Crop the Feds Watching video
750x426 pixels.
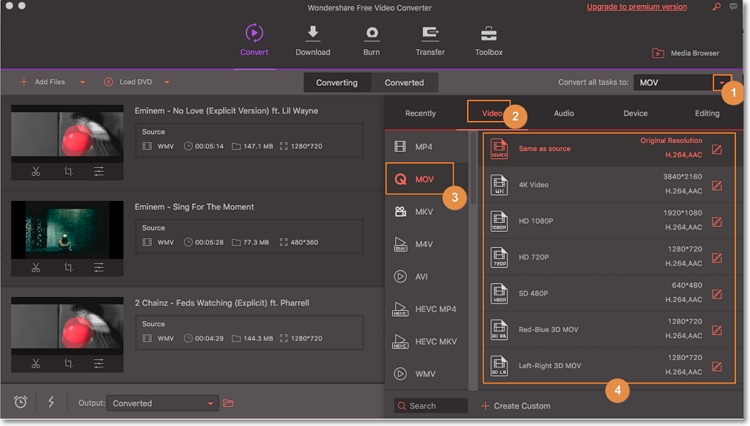click(68, 363)
